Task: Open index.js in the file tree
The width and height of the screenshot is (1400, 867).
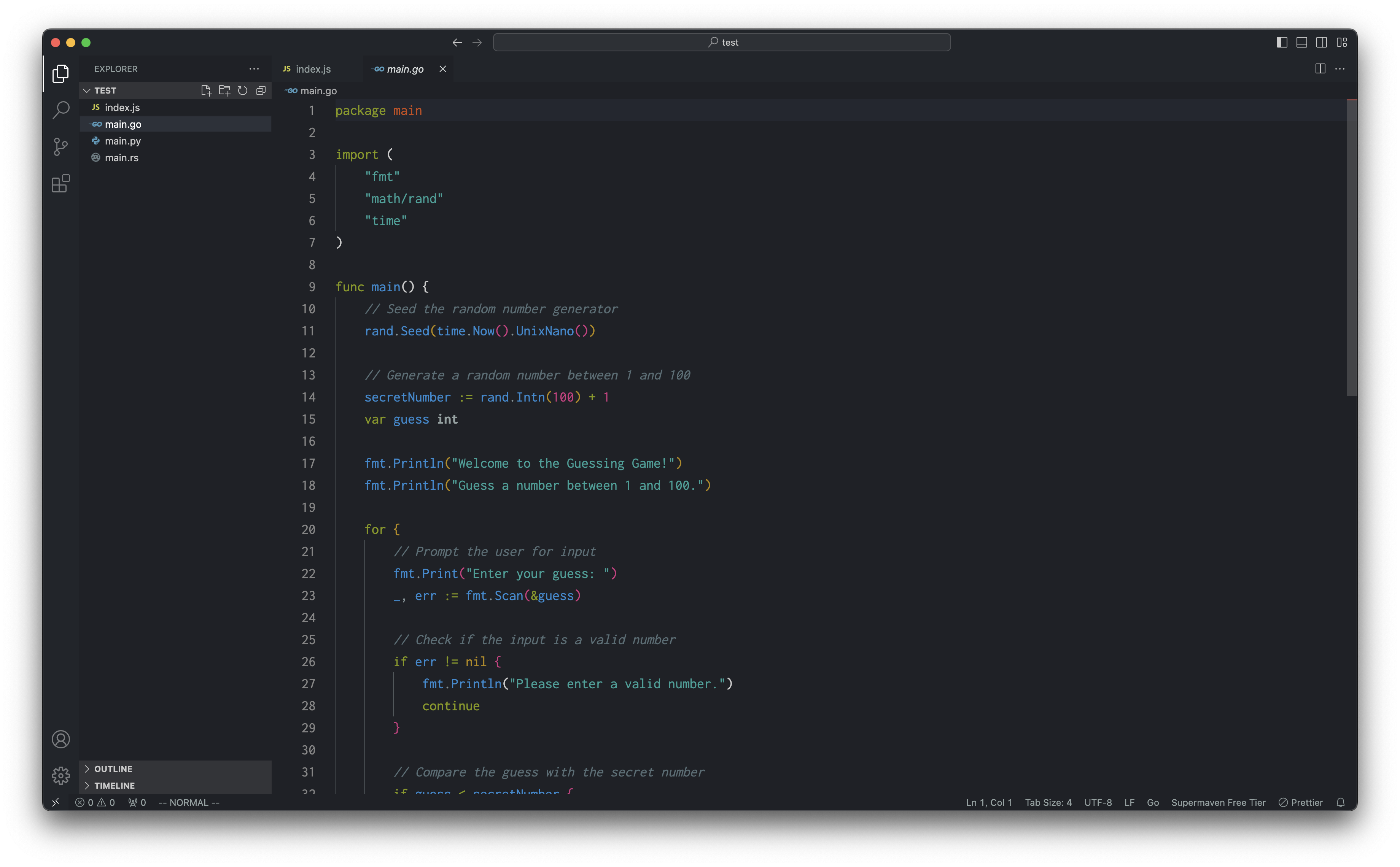Action: click(175, 107)
